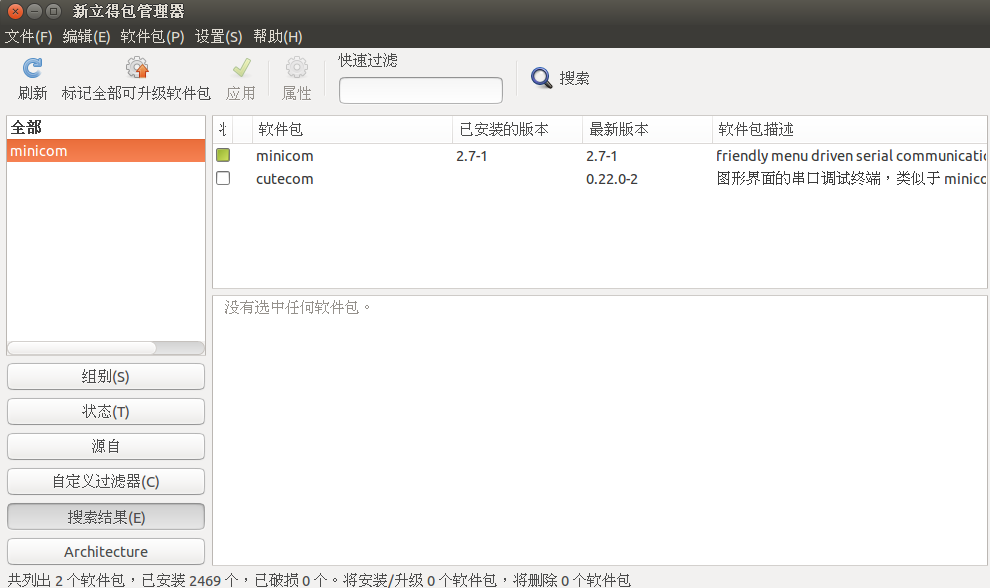The height and width of the screenshot is (588, 990).
Task: Click the 没有选中任何软件包 message
Action: pos(297,308)
